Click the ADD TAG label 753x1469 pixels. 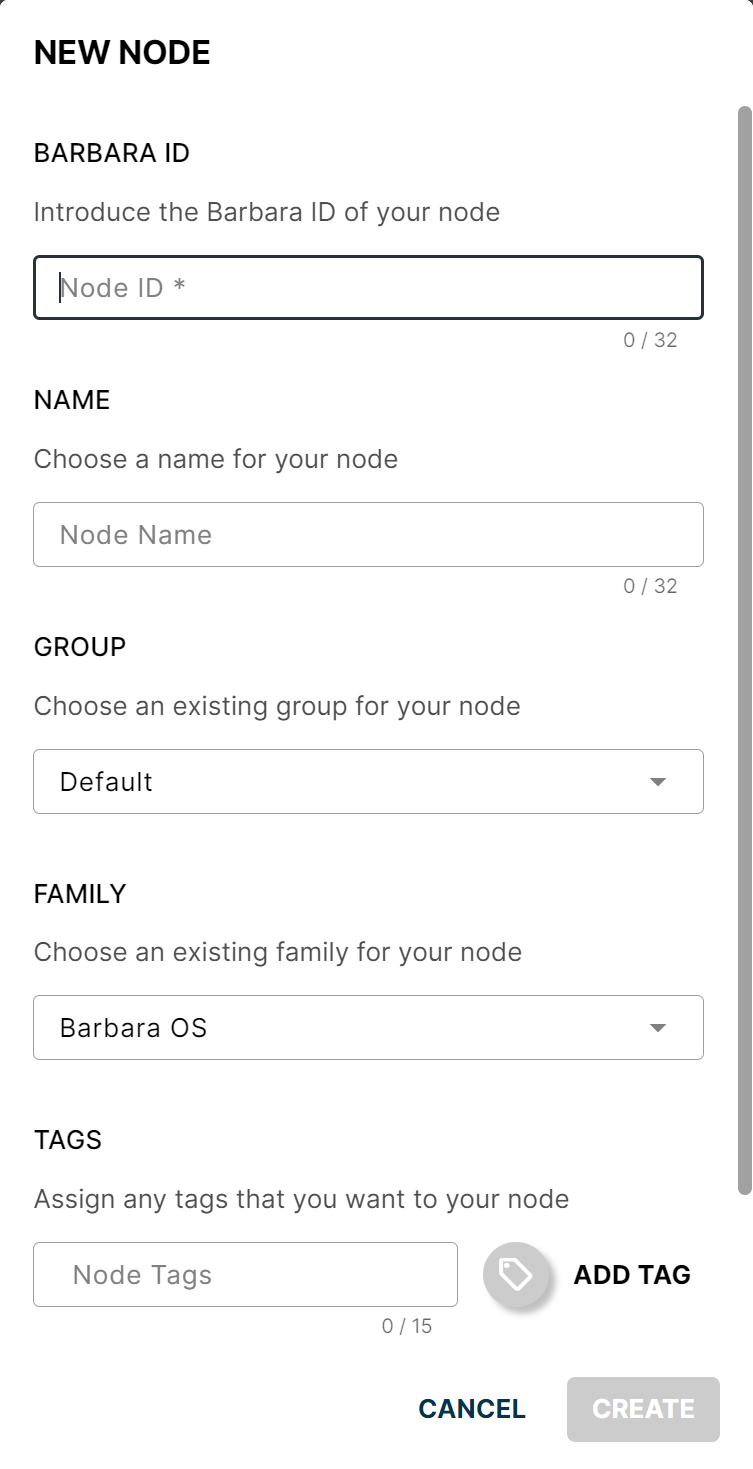[x=631, y=1274]
